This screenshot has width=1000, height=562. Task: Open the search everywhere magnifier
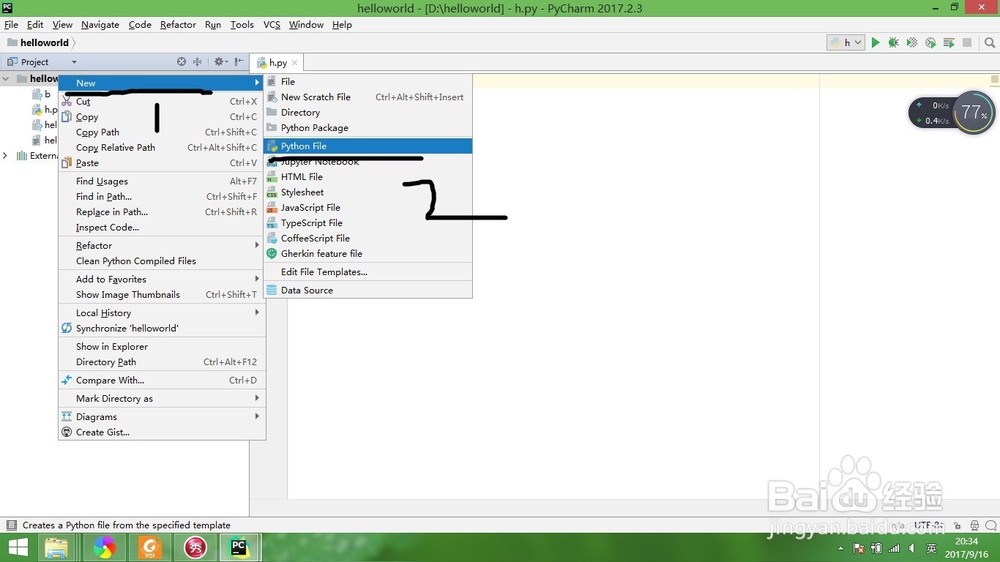(x=989, y=43)
